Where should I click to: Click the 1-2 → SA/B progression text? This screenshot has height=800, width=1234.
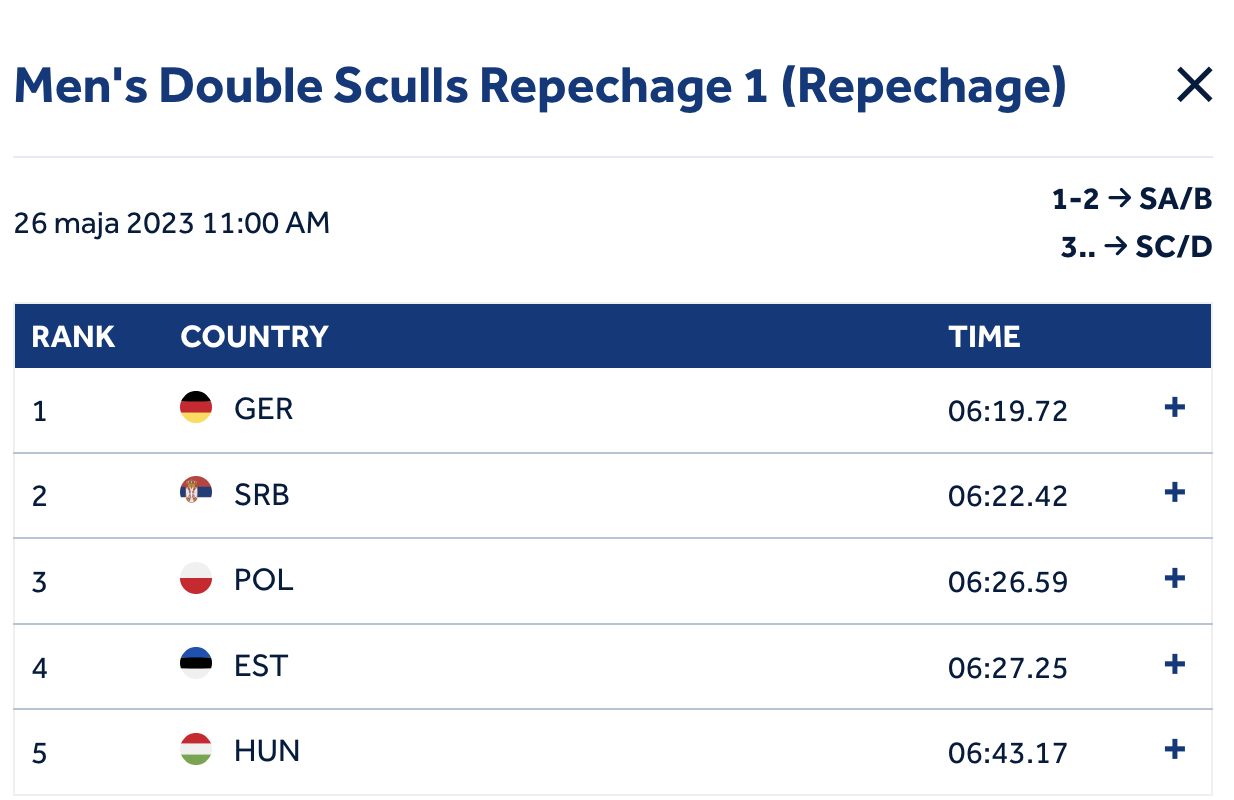pos(1132,200)
